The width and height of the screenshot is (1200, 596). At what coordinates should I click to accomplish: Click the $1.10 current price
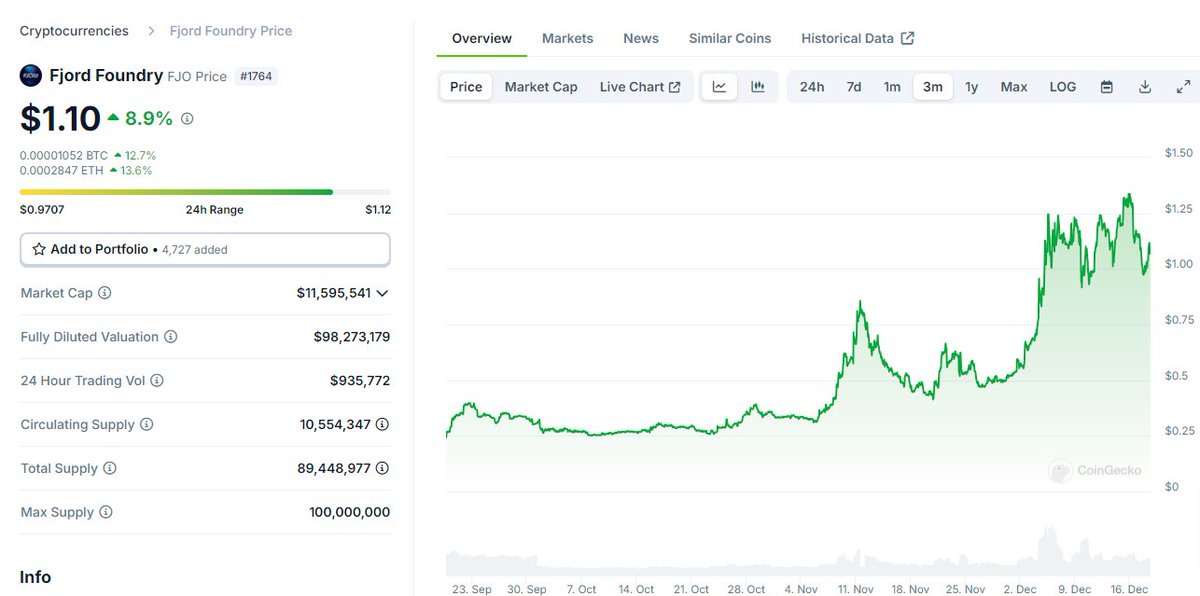pyautogui.click(x=60, y=118)
